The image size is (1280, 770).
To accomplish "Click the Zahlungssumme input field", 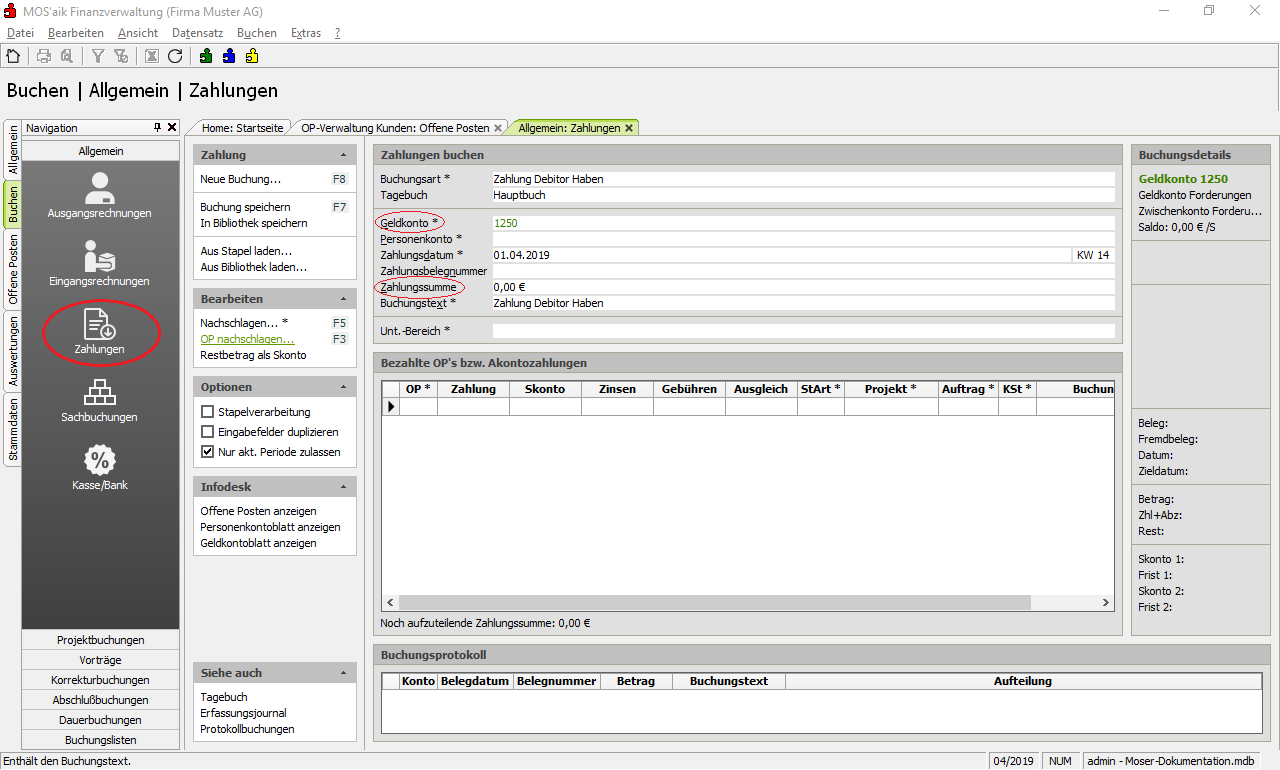I will pyautogui.click(x=800, y=287).
